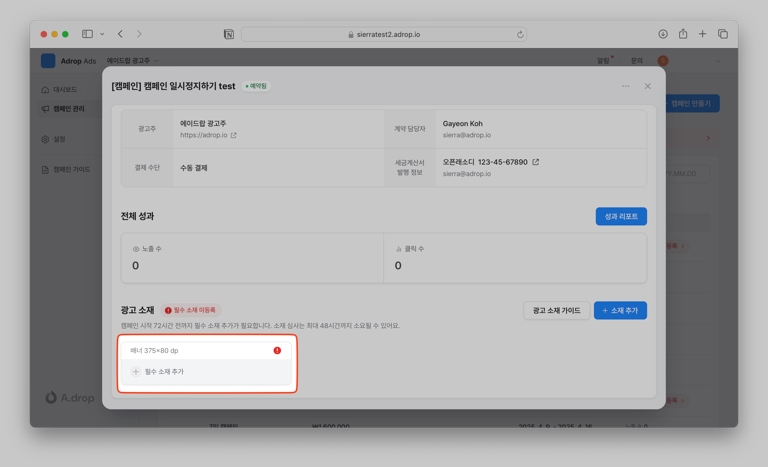Open the modal's more options (···) menu

[626, 86]
